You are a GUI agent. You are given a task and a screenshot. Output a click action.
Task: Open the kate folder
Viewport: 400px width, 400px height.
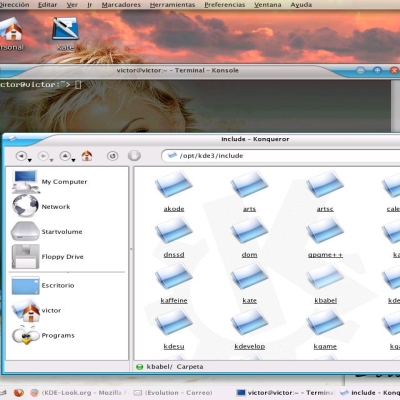[x=249, y=283]
